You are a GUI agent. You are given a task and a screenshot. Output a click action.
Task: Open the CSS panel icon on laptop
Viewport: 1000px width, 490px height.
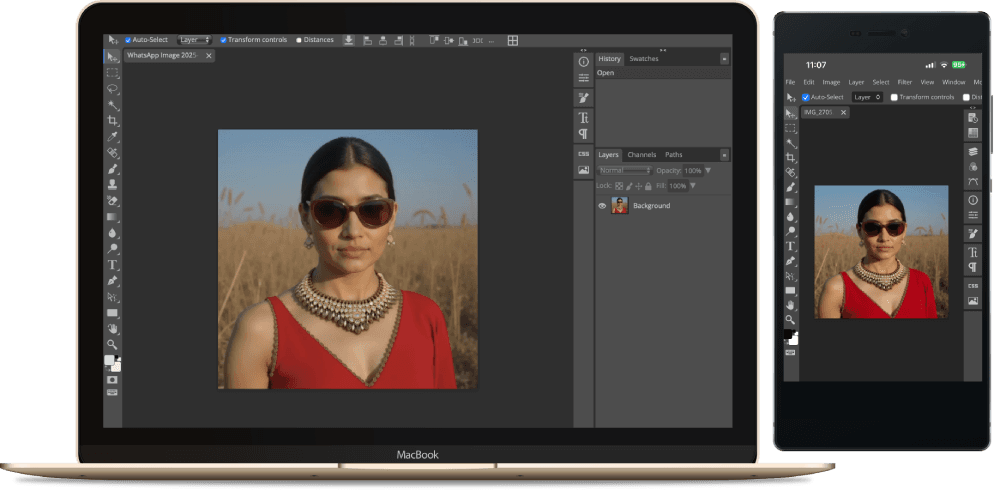tap(583, 154)
